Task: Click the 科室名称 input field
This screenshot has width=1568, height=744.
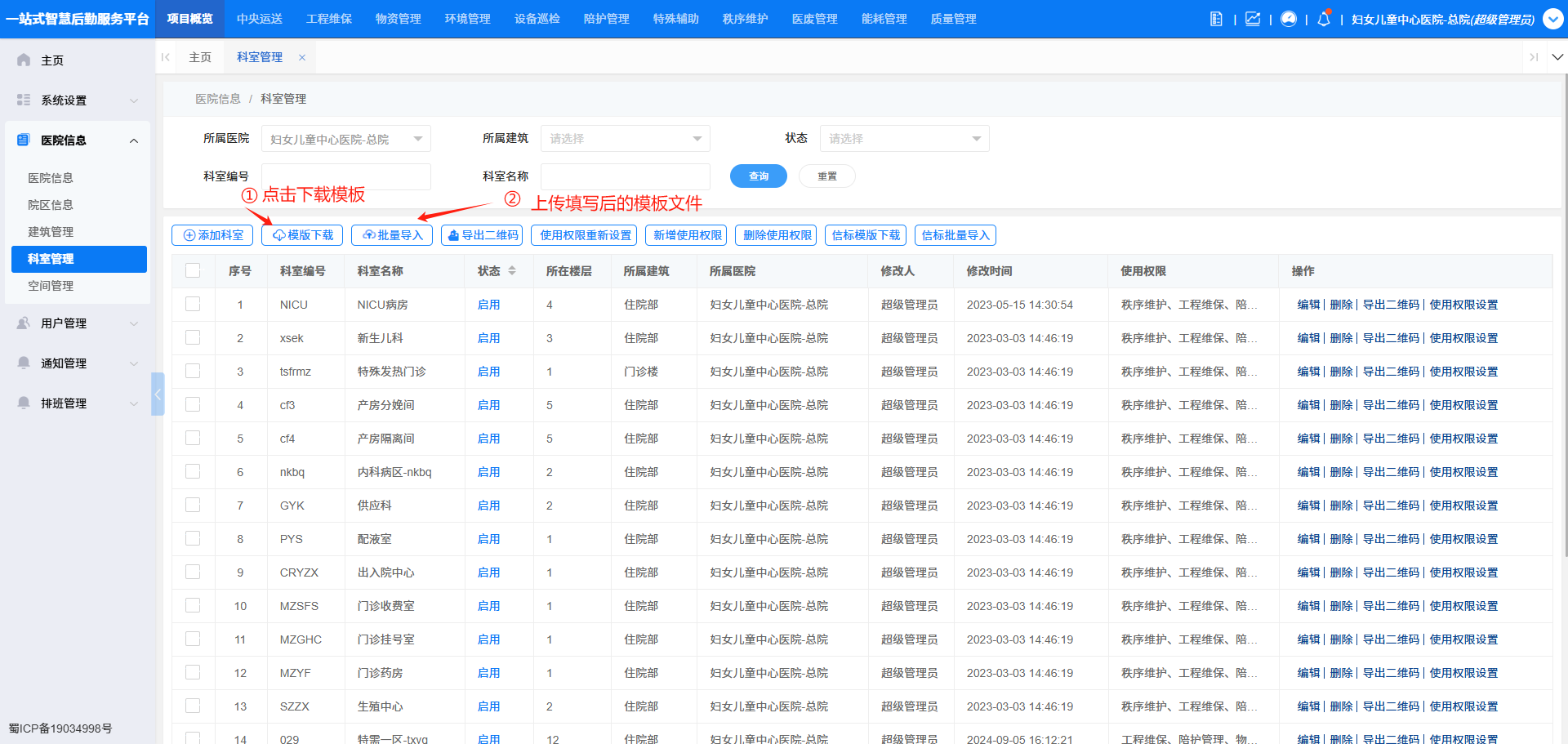Action: click(626, 176)
